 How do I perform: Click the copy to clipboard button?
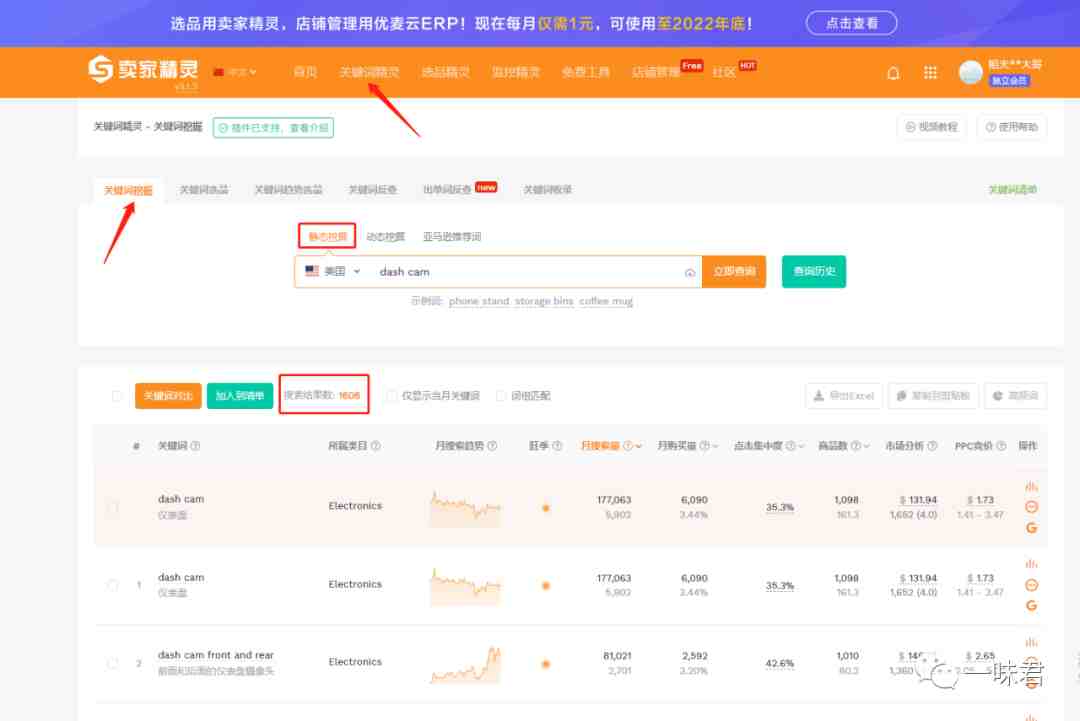tap(933, 396)
